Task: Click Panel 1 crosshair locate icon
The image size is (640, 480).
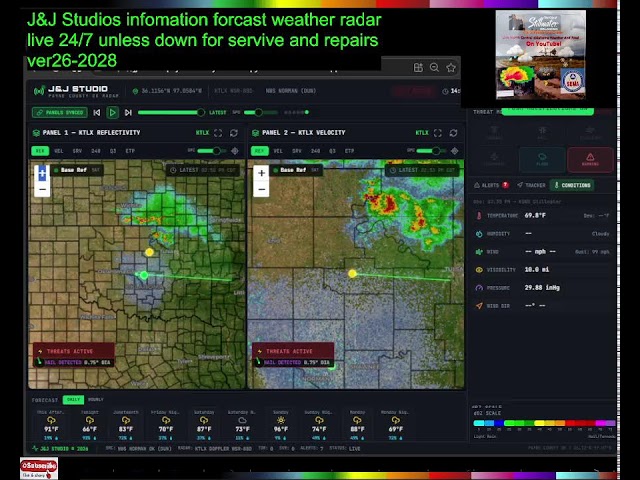Action: point(235,151)
